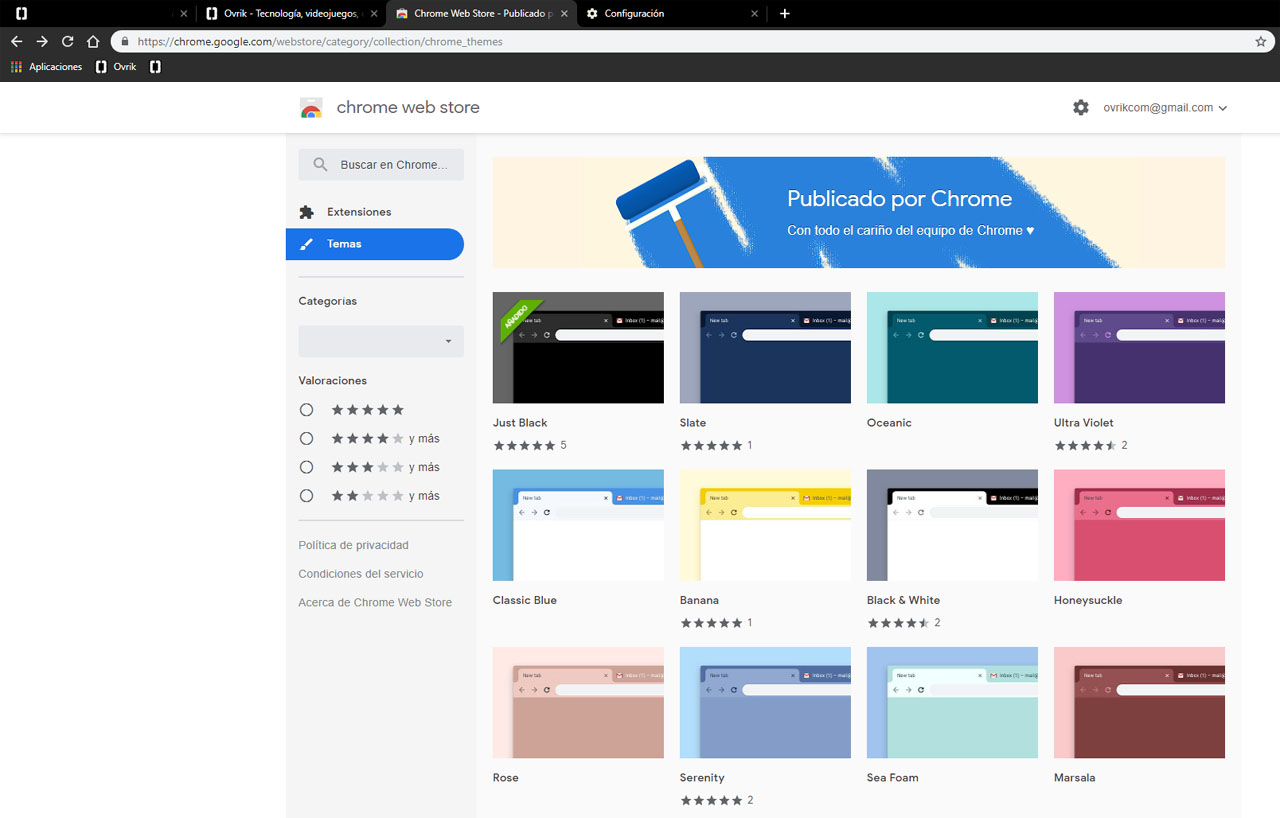1280x818 pixels.
Task: Click the Banana theme name text
Action: pos(699,600)
